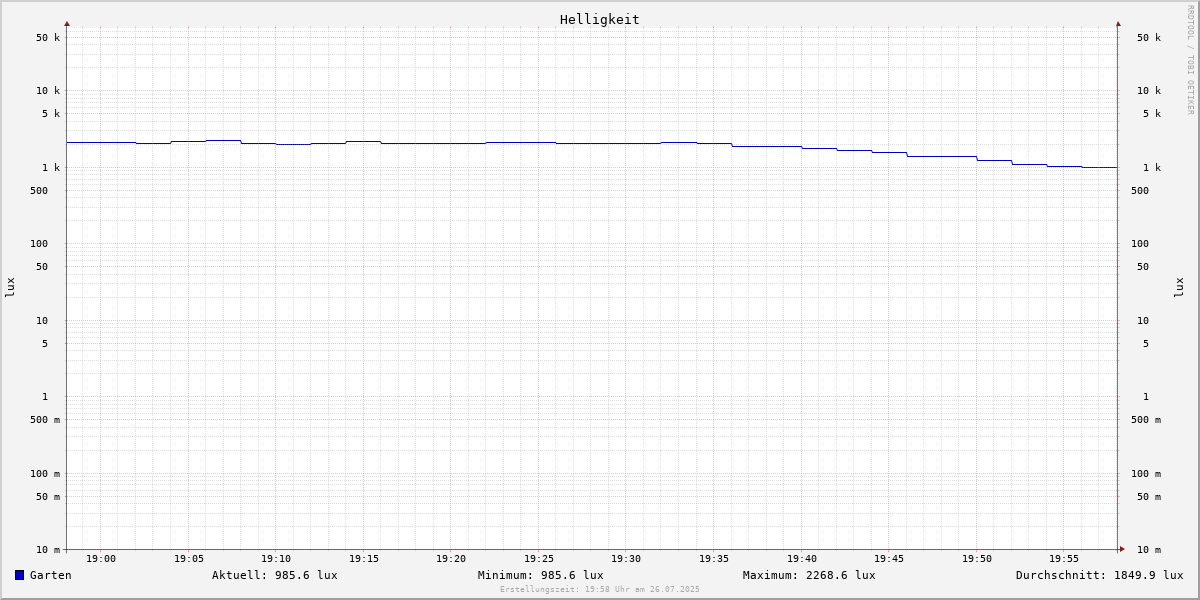
Task: Click the right axis 100 m label
Action: click(1146, 474)
